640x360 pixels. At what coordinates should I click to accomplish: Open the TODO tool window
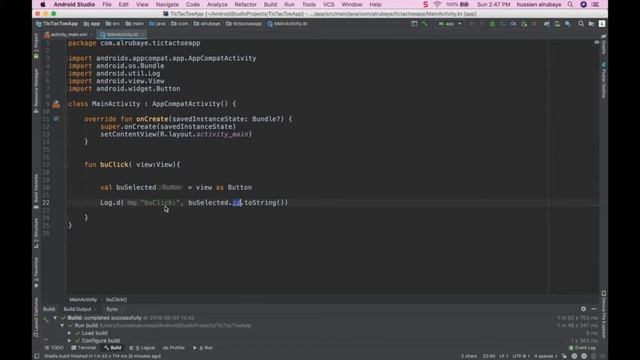click(x=54, y=348)
